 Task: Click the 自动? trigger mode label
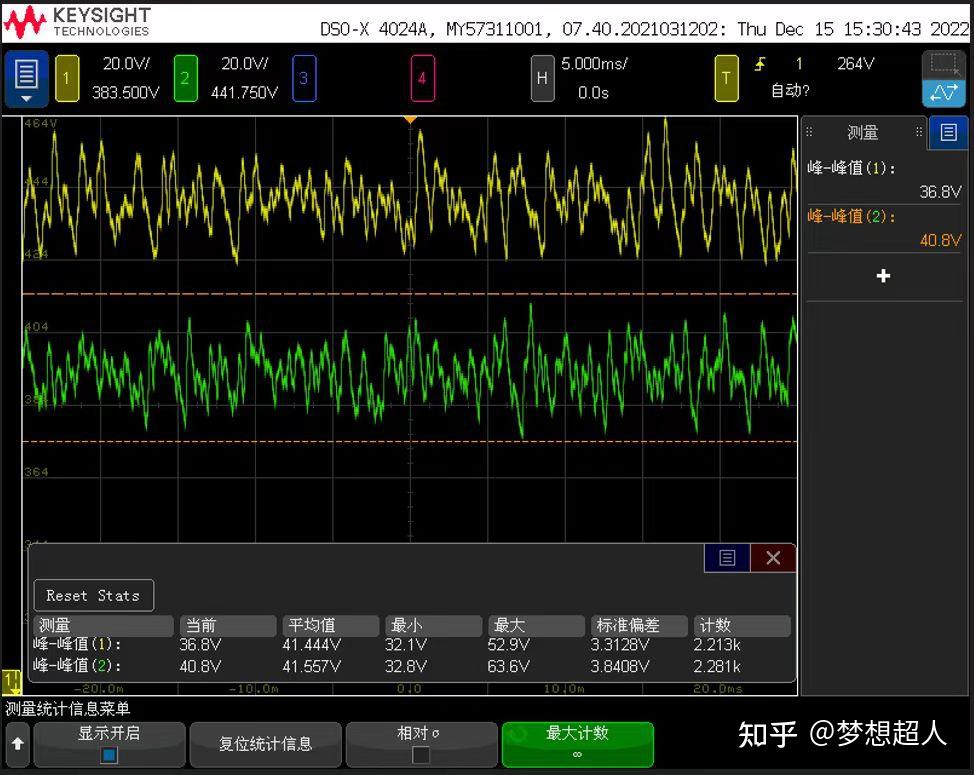[x=790, y=91]
